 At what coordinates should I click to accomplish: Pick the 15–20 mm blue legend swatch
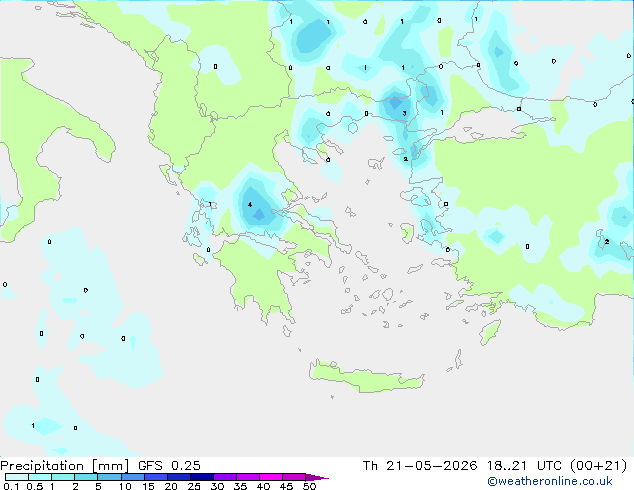coord(156,477)
